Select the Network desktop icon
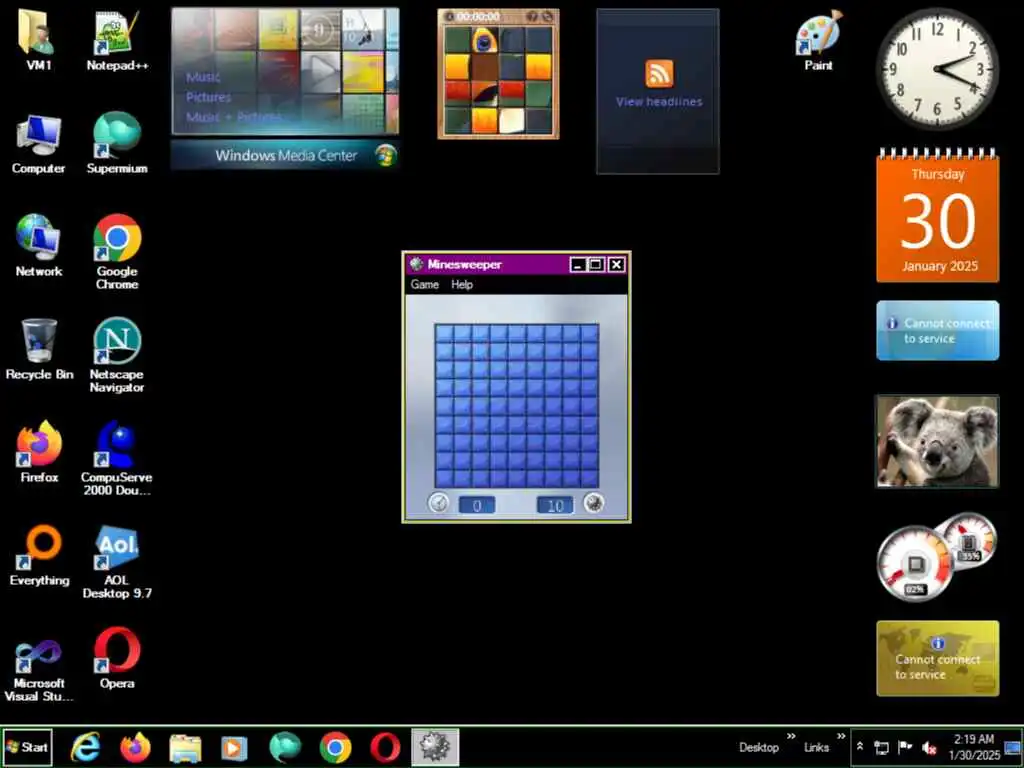This screenshot has width=1024, height=768. pos(39,246)
